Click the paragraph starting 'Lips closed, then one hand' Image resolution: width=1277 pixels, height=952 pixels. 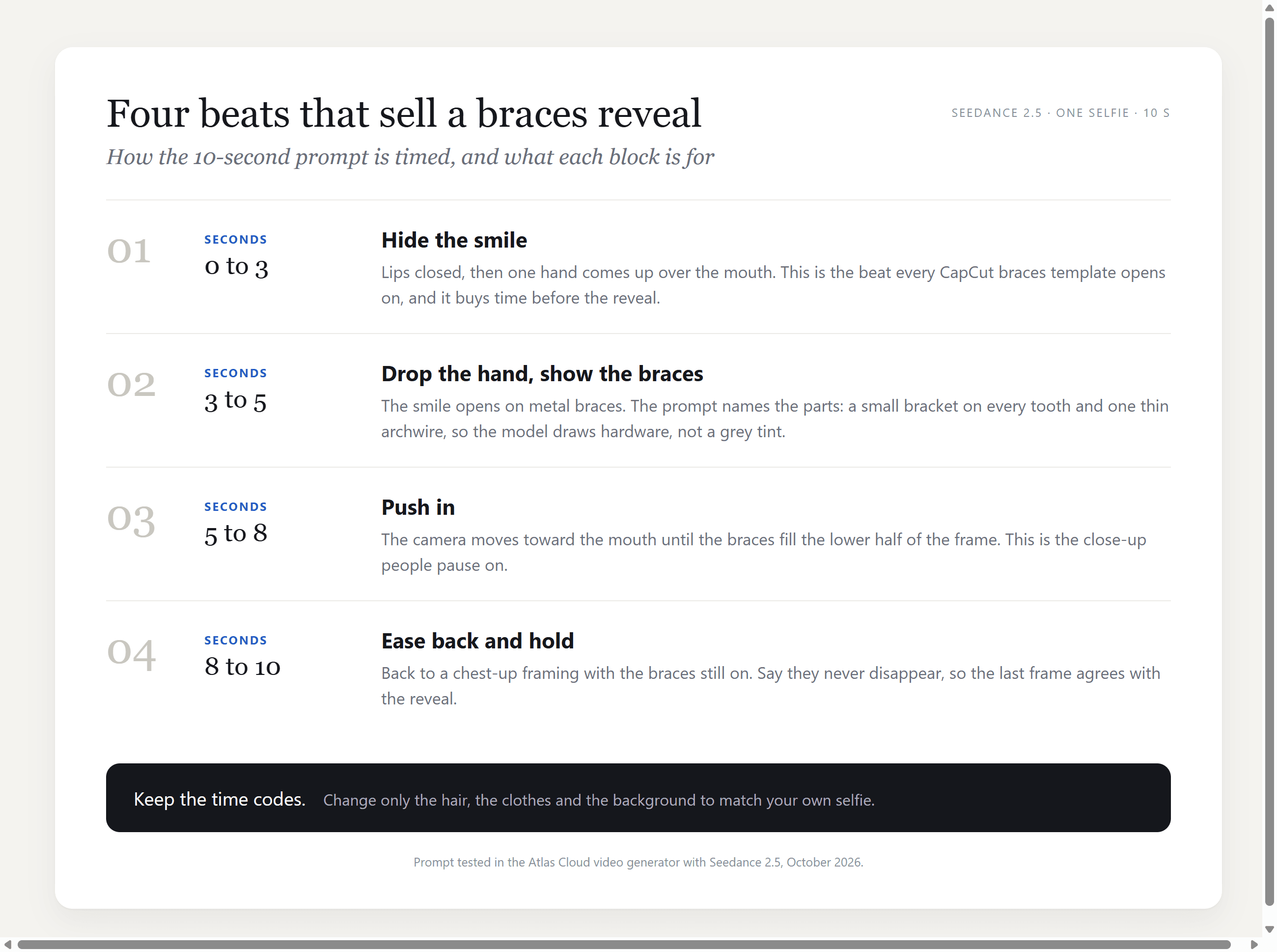774,285
